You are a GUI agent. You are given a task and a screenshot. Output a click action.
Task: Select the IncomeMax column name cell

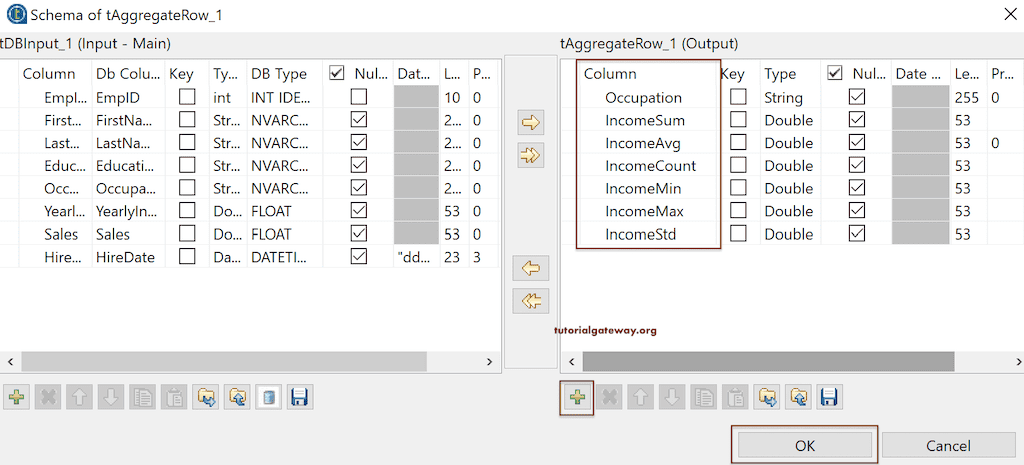pos(645,211)
